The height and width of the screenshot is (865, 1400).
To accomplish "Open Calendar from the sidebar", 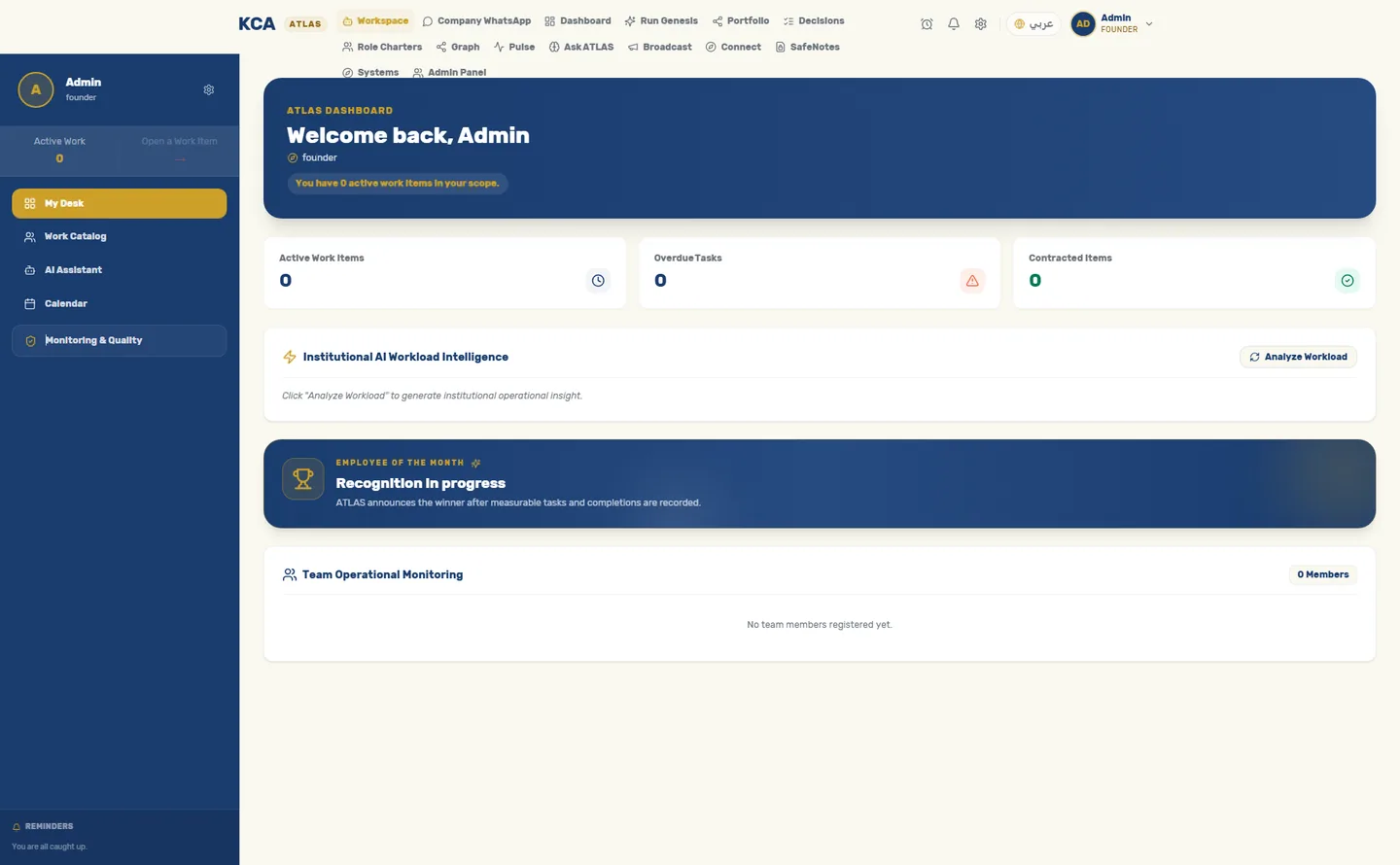I will click(120, 303).
